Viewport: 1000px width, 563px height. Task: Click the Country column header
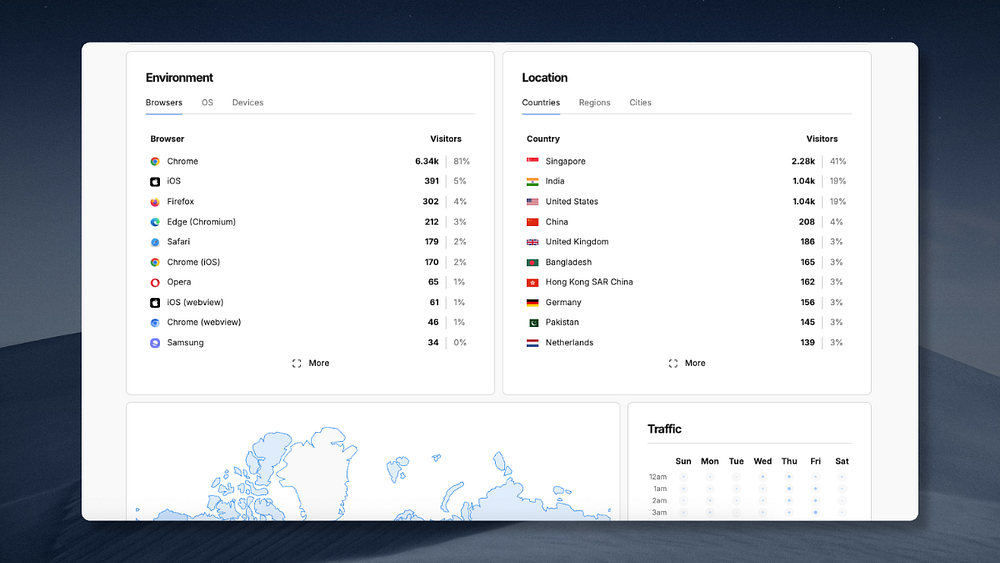[543, 139]
